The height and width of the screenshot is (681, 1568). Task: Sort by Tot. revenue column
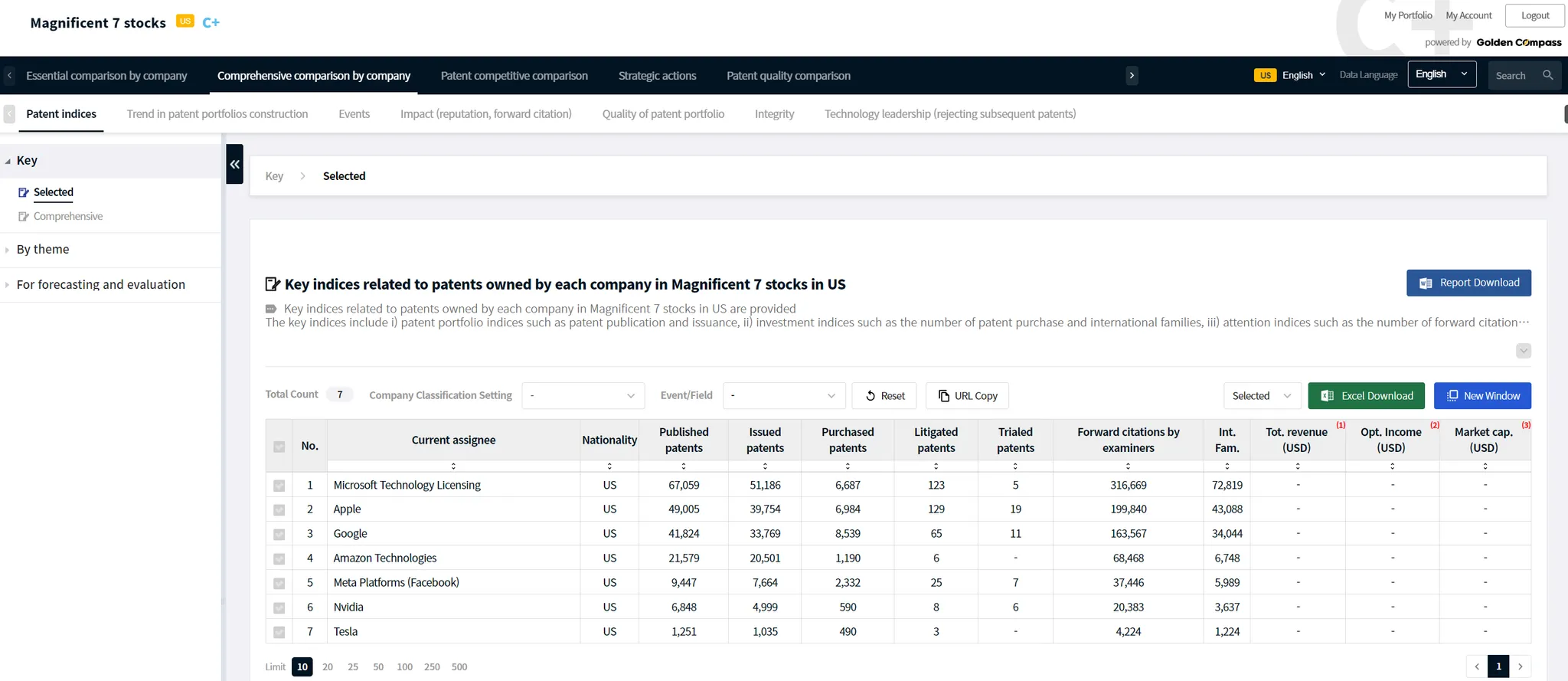pos(1298,466)
